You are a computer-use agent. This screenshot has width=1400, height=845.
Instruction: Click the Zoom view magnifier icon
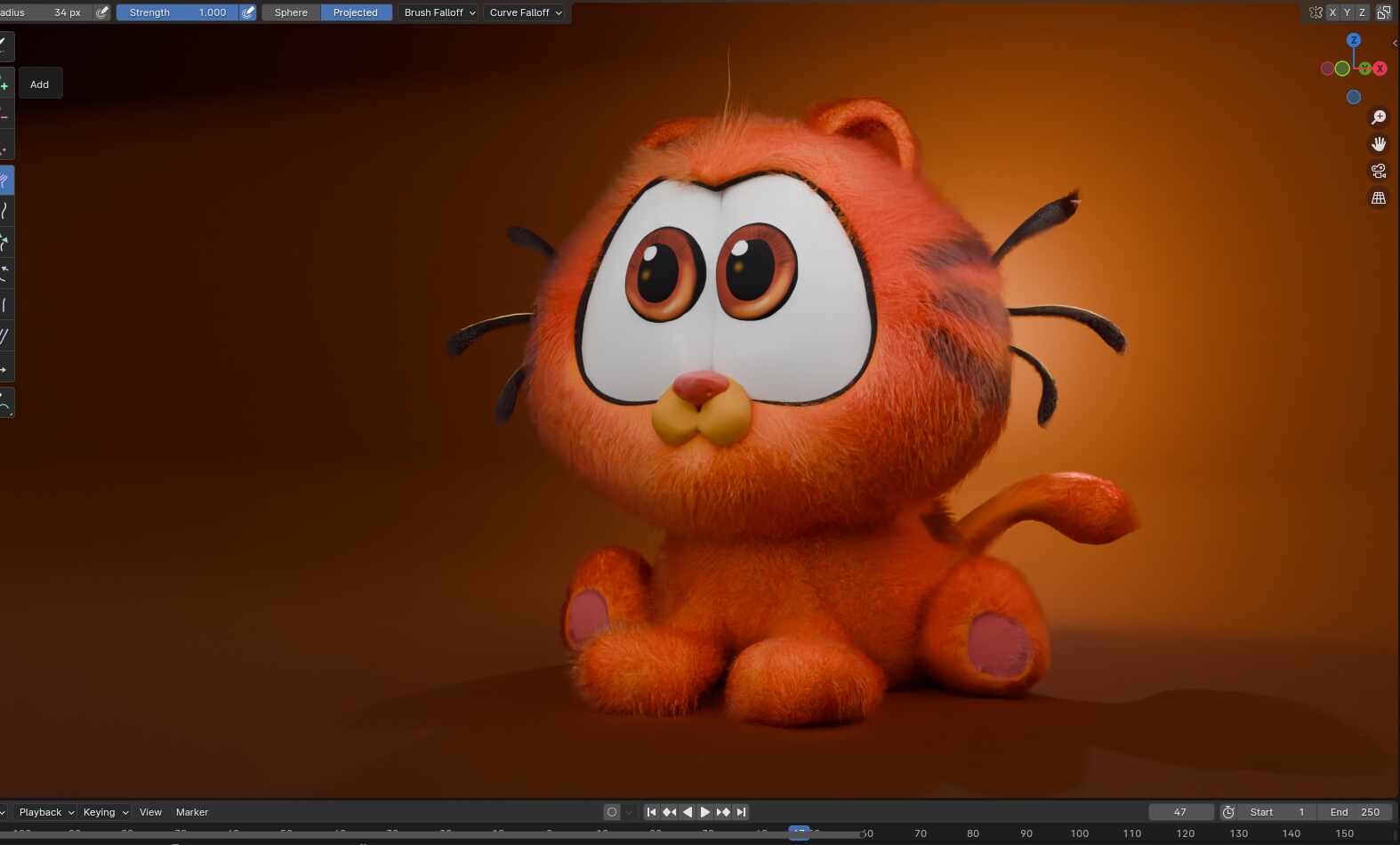[1379, 117]
